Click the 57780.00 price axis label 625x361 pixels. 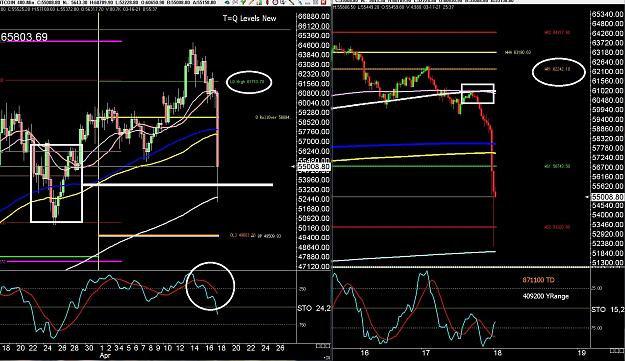pos(607,148)
